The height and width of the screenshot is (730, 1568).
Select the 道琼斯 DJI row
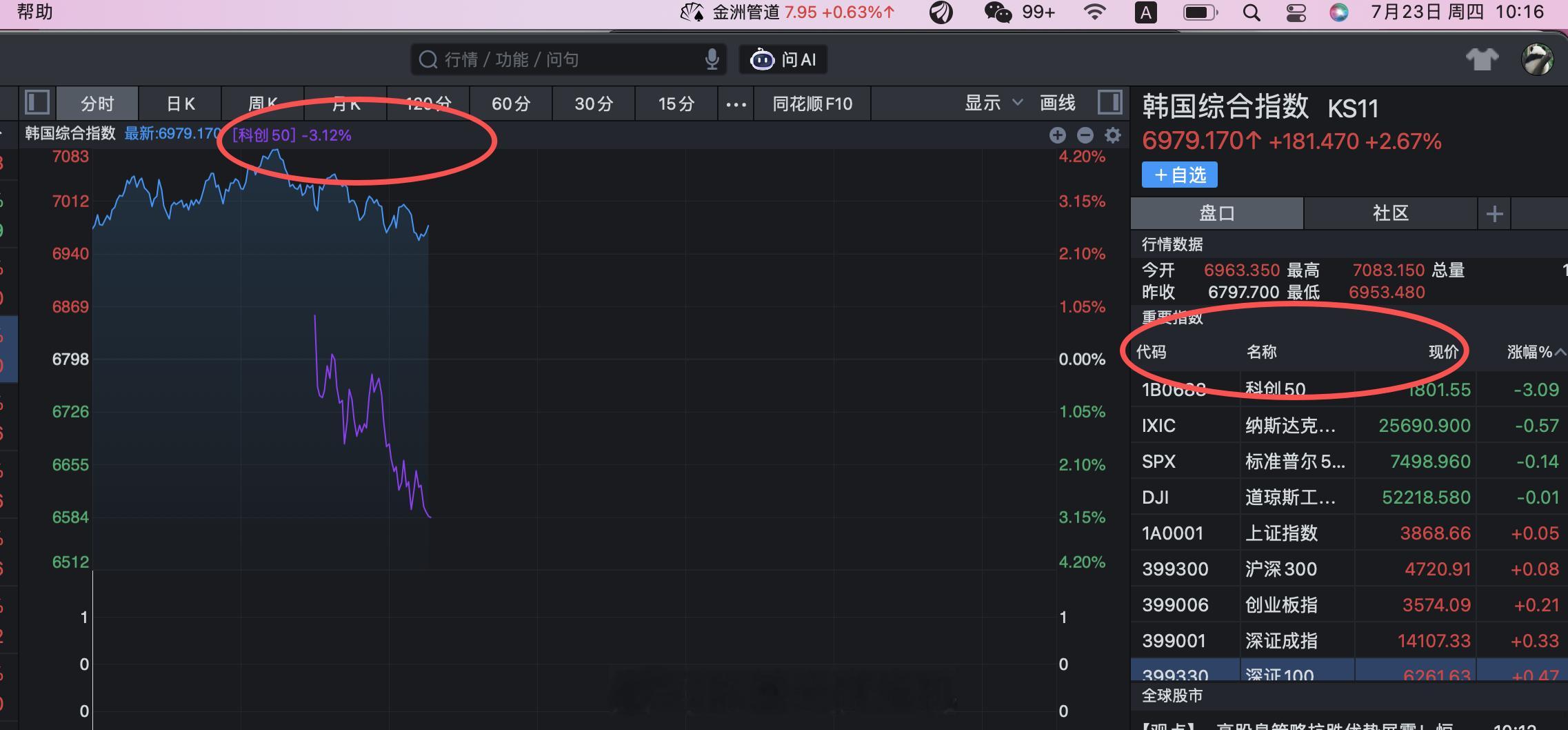pos(1349,497)
